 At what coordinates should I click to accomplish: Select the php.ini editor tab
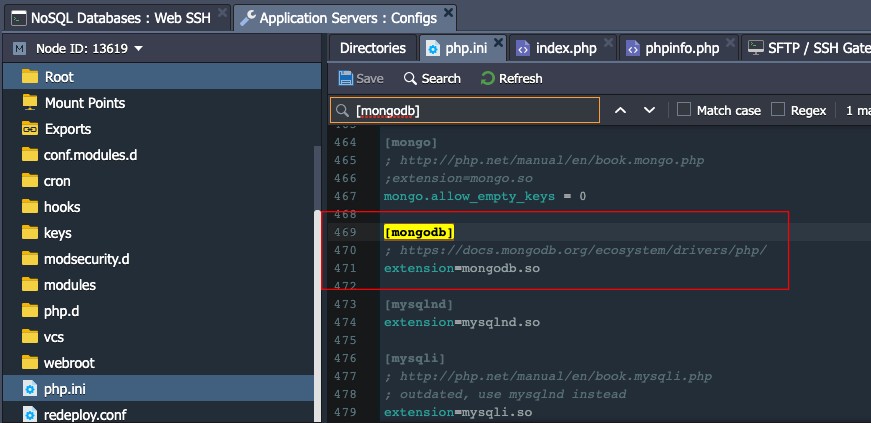pos(463,48)
